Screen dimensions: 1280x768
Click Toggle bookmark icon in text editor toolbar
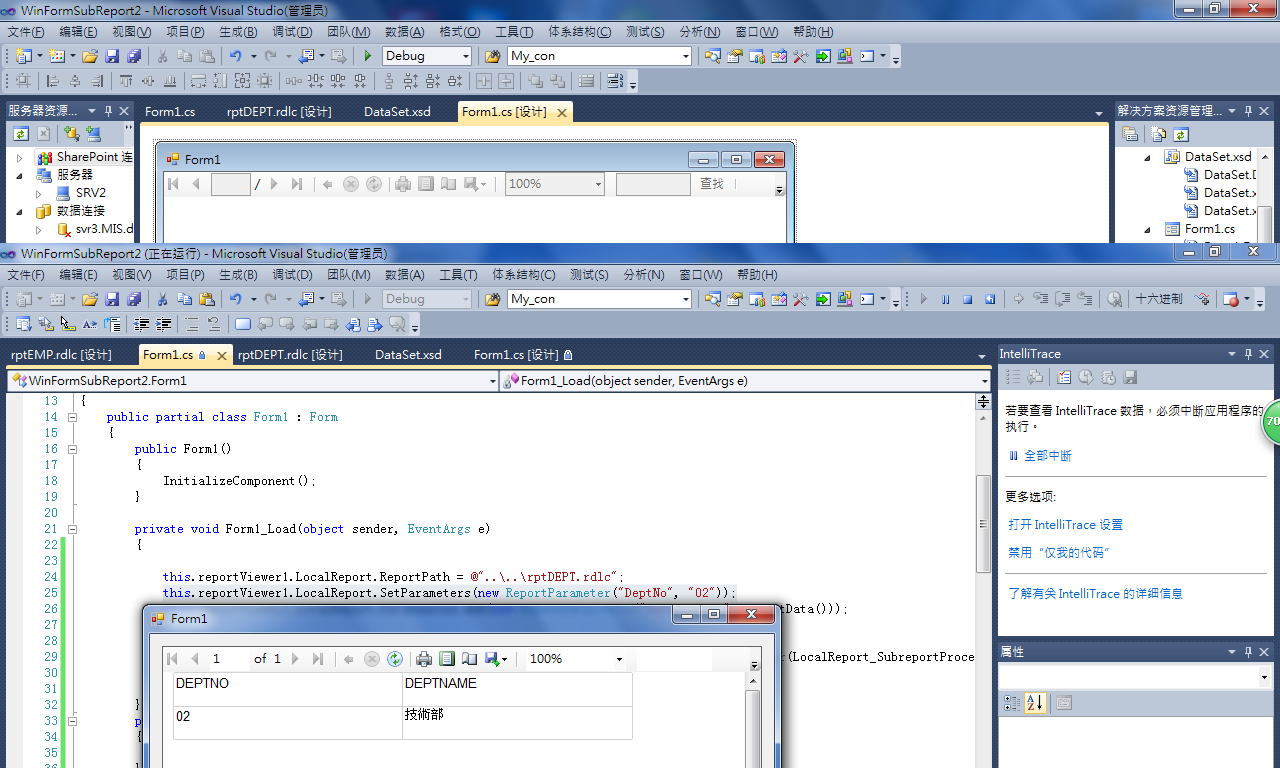pos(242,324)
